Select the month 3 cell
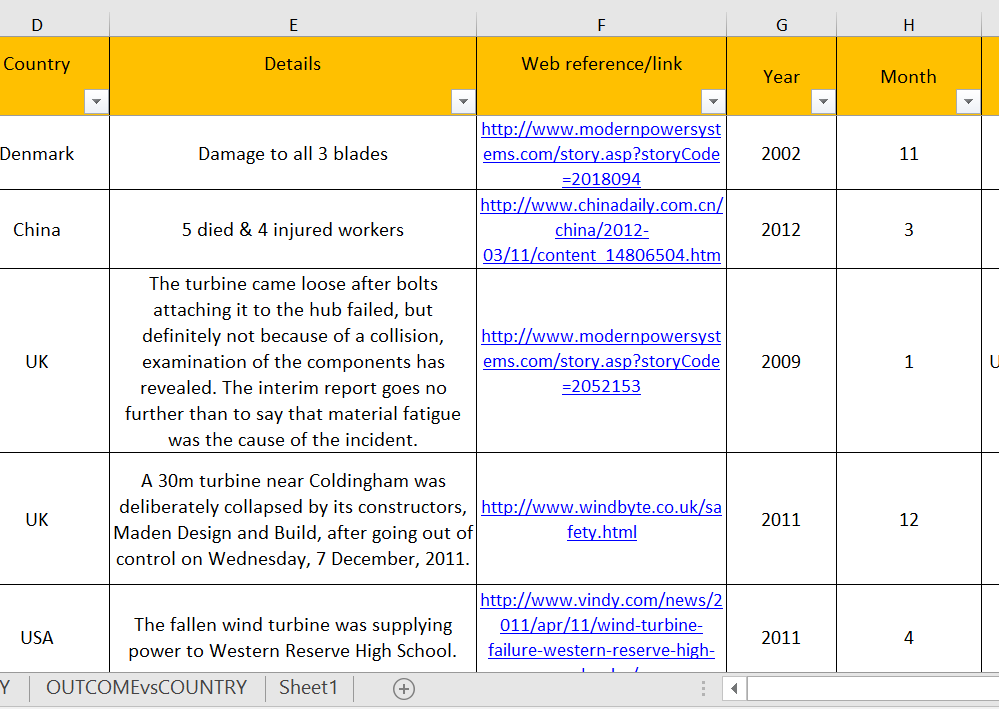 [909, 229]
